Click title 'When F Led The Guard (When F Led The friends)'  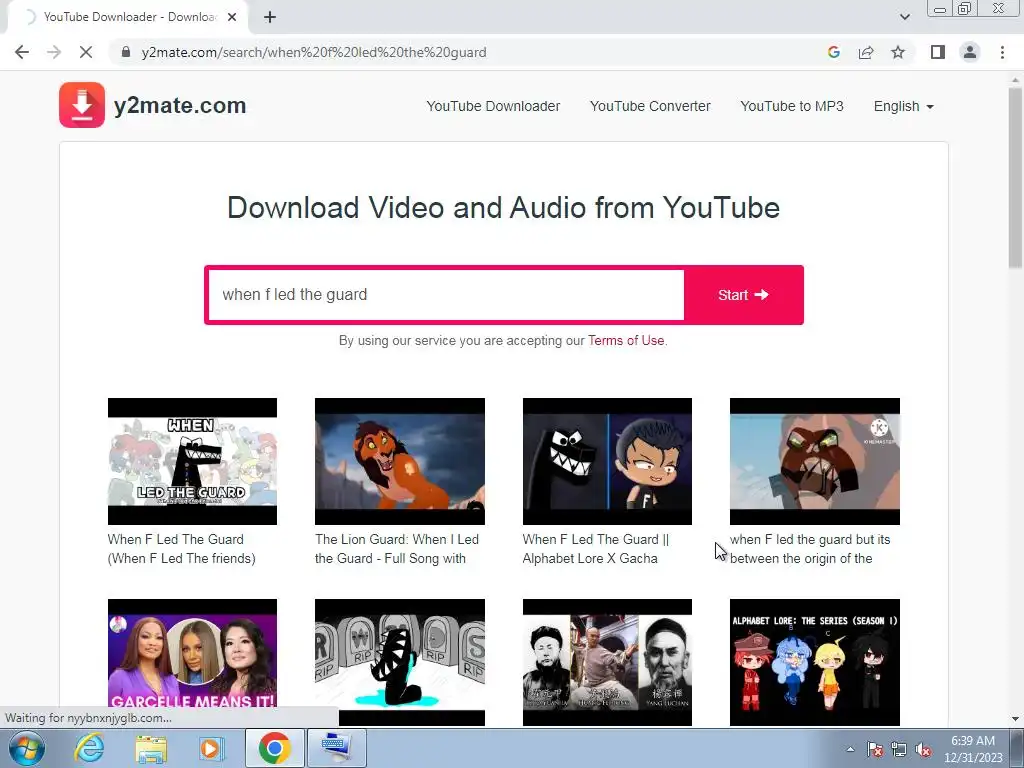point(182,549)
